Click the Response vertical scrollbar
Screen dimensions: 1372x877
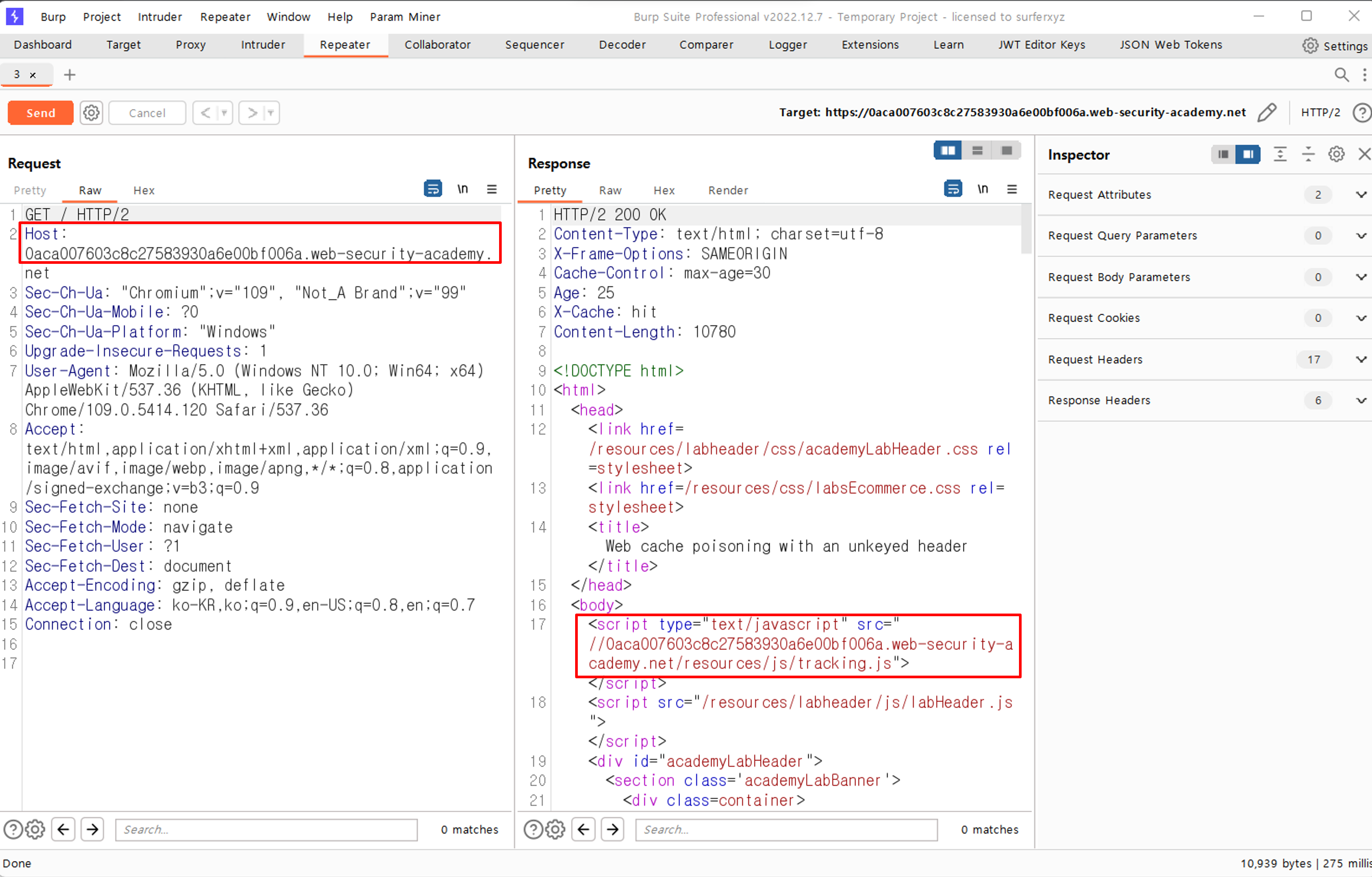[x=1026, y=229]
